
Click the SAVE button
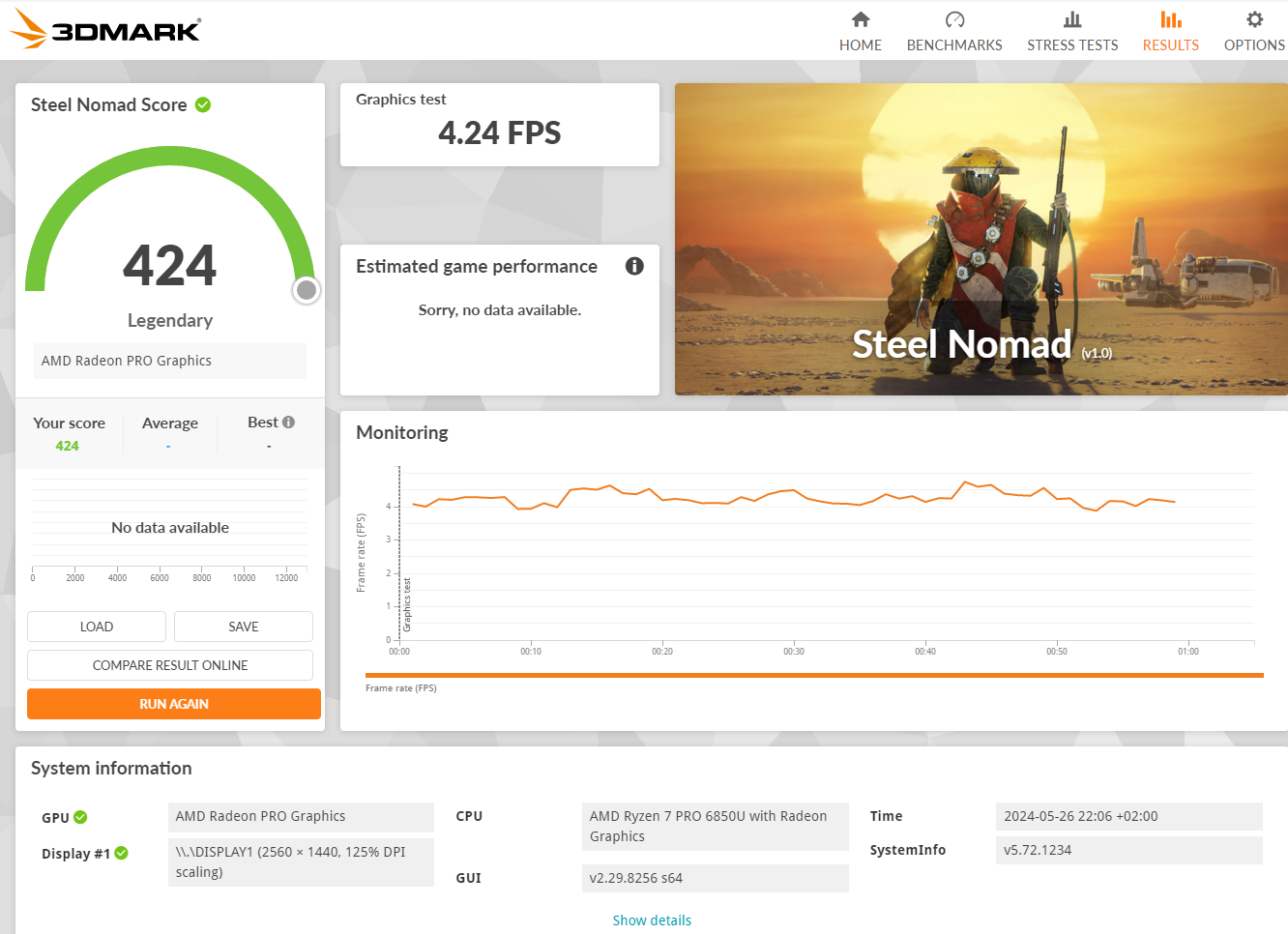pyautogui.click(x=244, y=627)
